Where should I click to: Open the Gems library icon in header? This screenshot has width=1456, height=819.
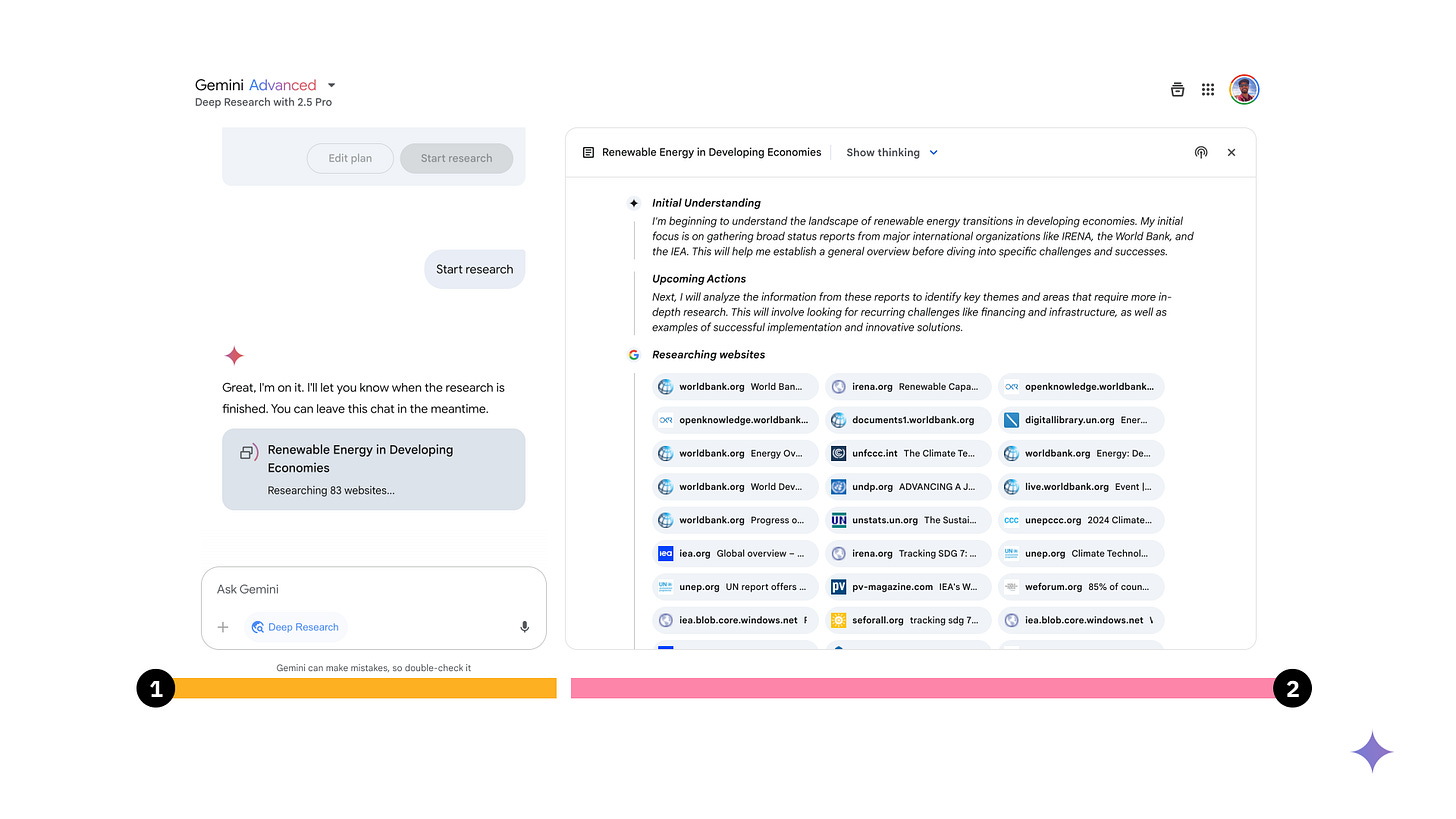pyautogui.click(x=1177, y=90)
